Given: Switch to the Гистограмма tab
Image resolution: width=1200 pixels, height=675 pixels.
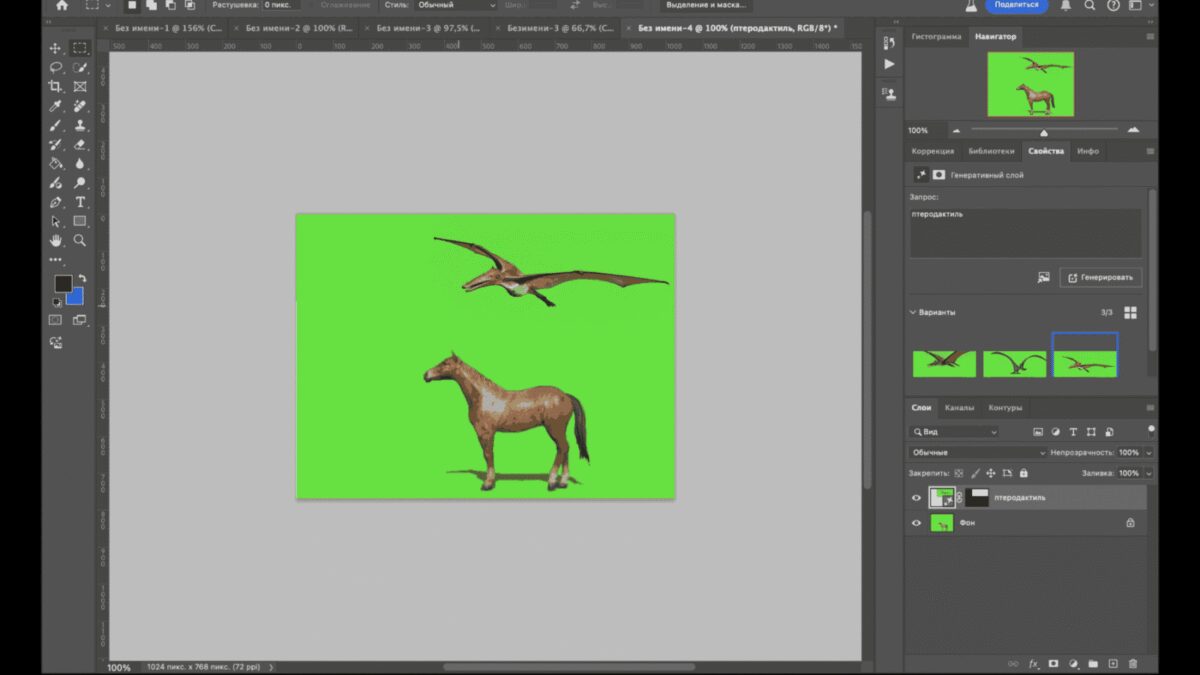Looking at the screenshot, I should tap(936, 37).
